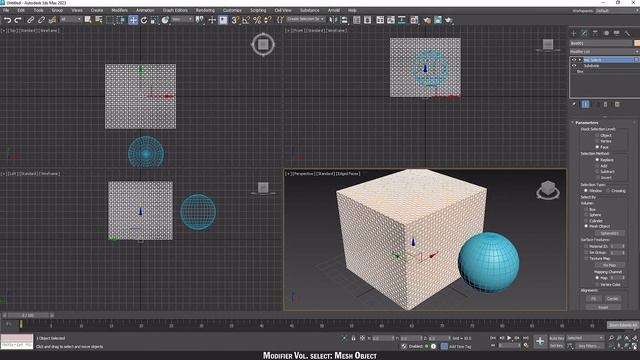Open the Create command panel tab
The height and width of the screenshot is (360, 640).
click(x=573, y=33)
